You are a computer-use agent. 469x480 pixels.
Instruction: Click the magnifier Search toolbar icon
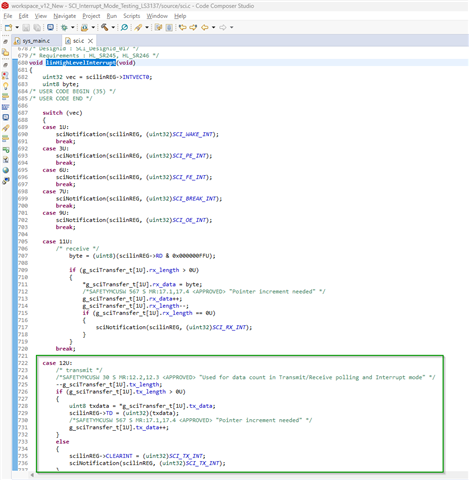[124, 27]
